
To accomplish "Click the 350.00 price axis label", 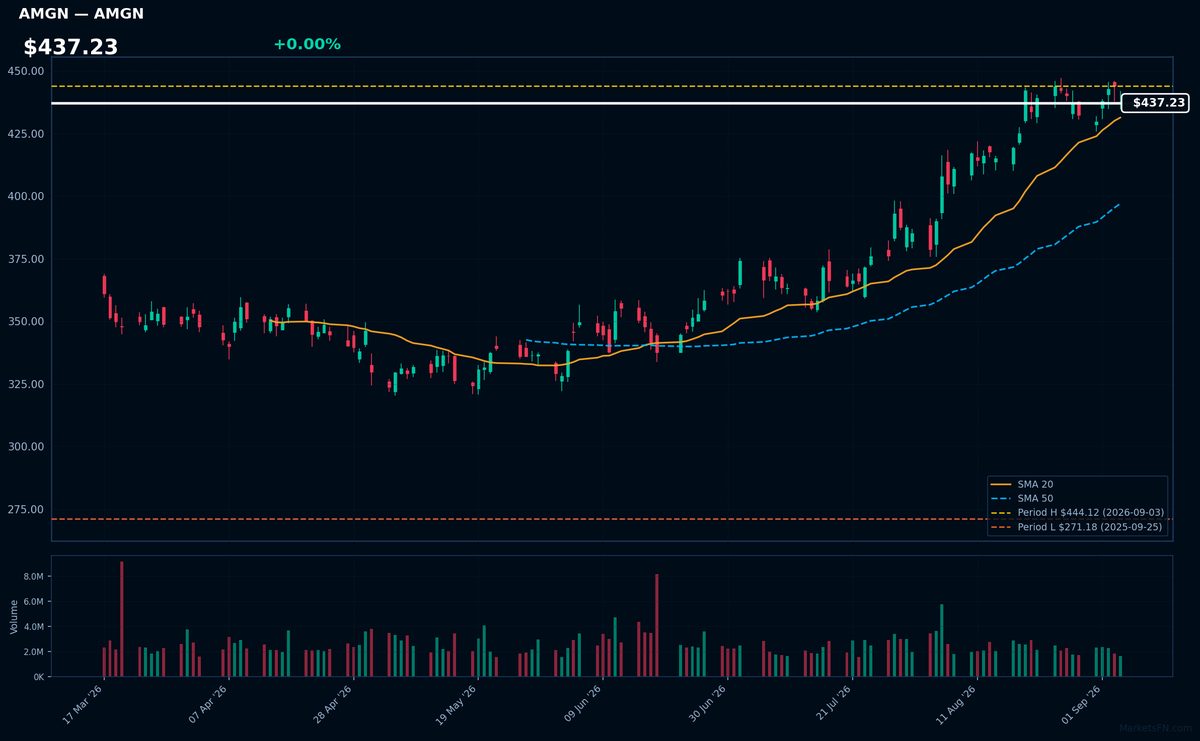I will coord(26,322).
